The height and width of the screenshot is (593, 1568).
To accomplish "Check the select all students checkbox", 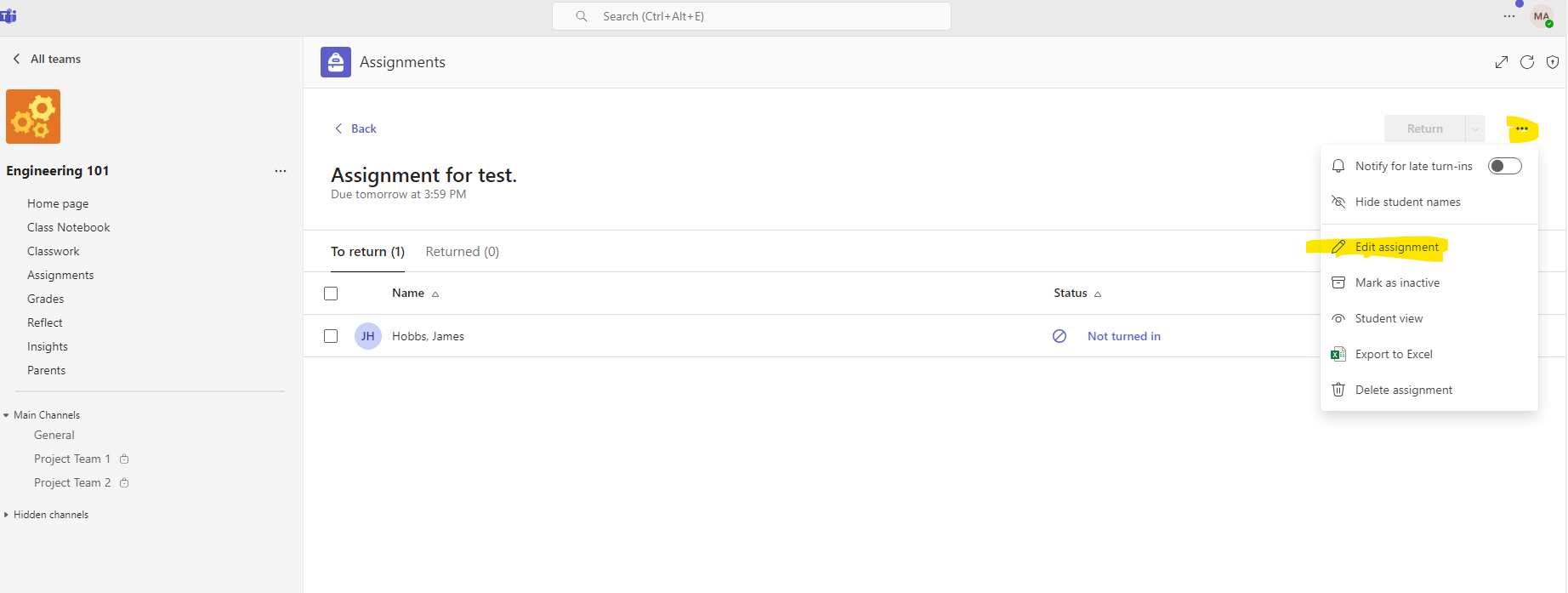I will point(331,294).
